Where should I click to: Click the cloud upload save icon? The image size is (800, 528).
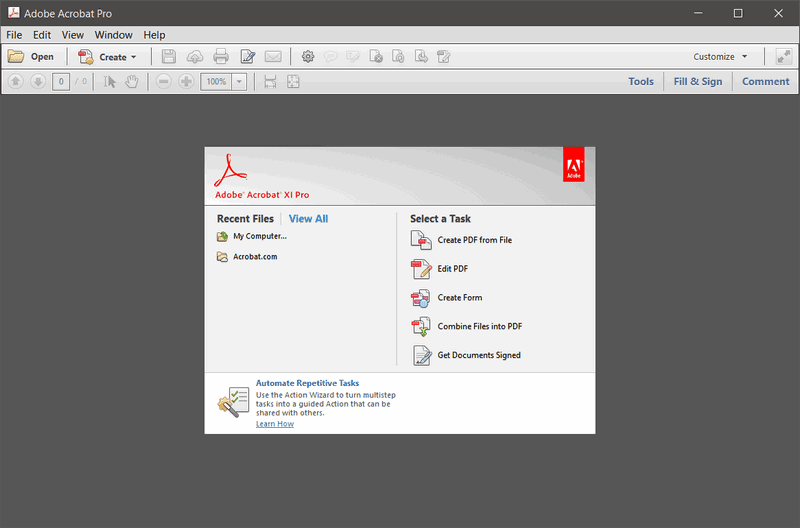click(194, 57)
